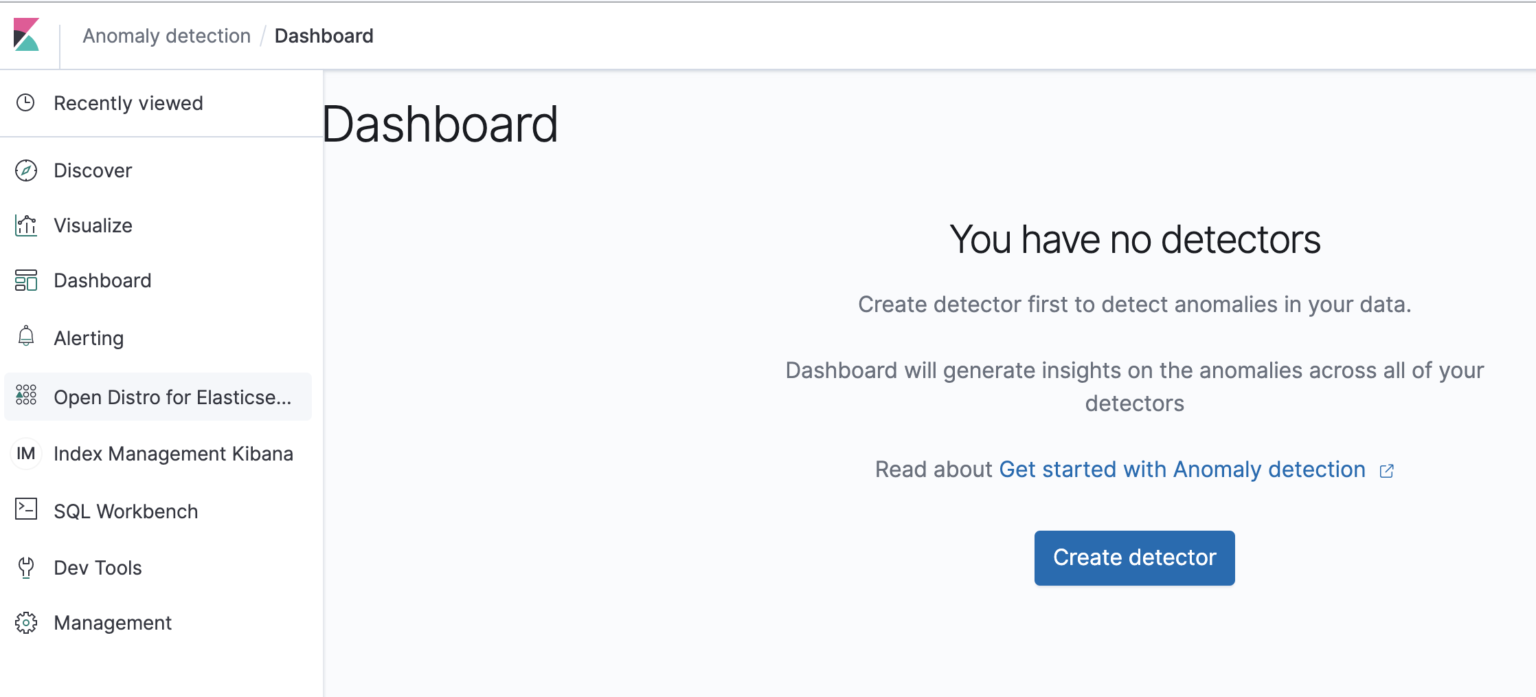Click the Anomaly detection breadcrumb
Screen dimensions: 1536x697
click(166, 35)
